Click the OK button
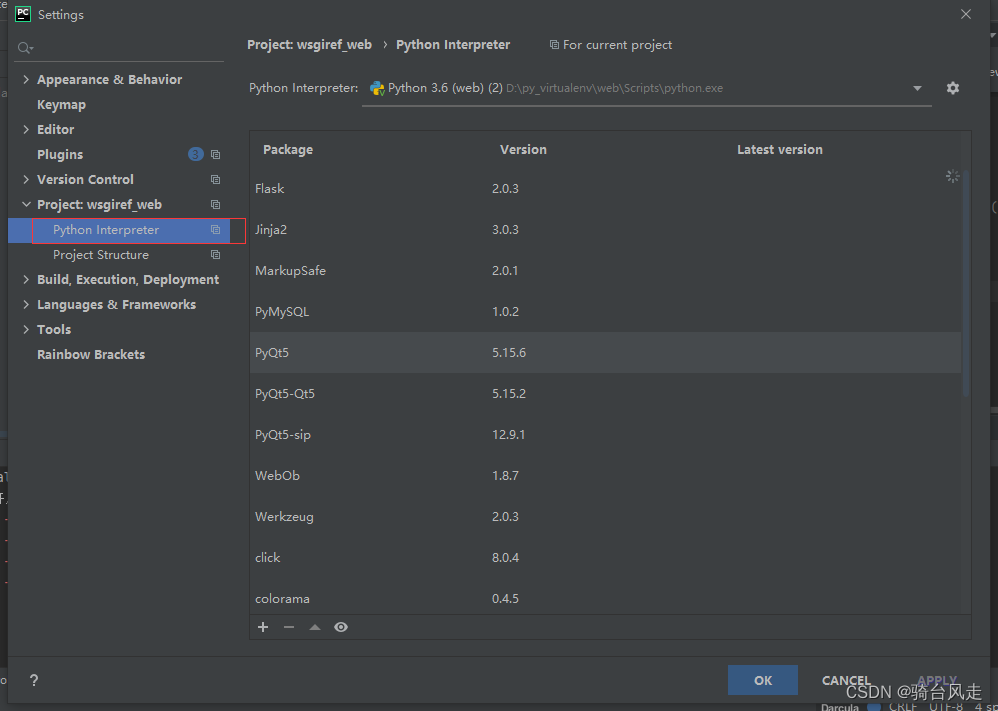 pos(763,680)
